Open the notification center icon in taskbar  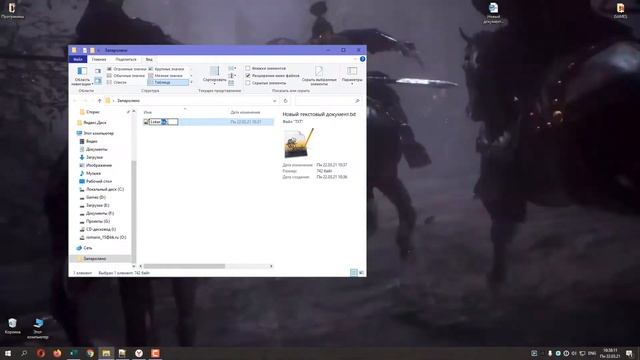(x=629, y=353)
